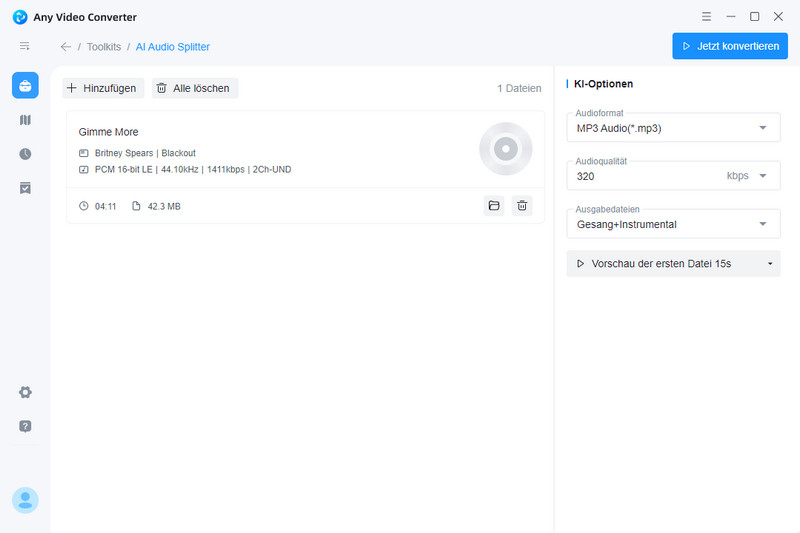The image size is (800, 533).
Task: Click the Britney Spears | Blackout text
Action: click(145, 153)
